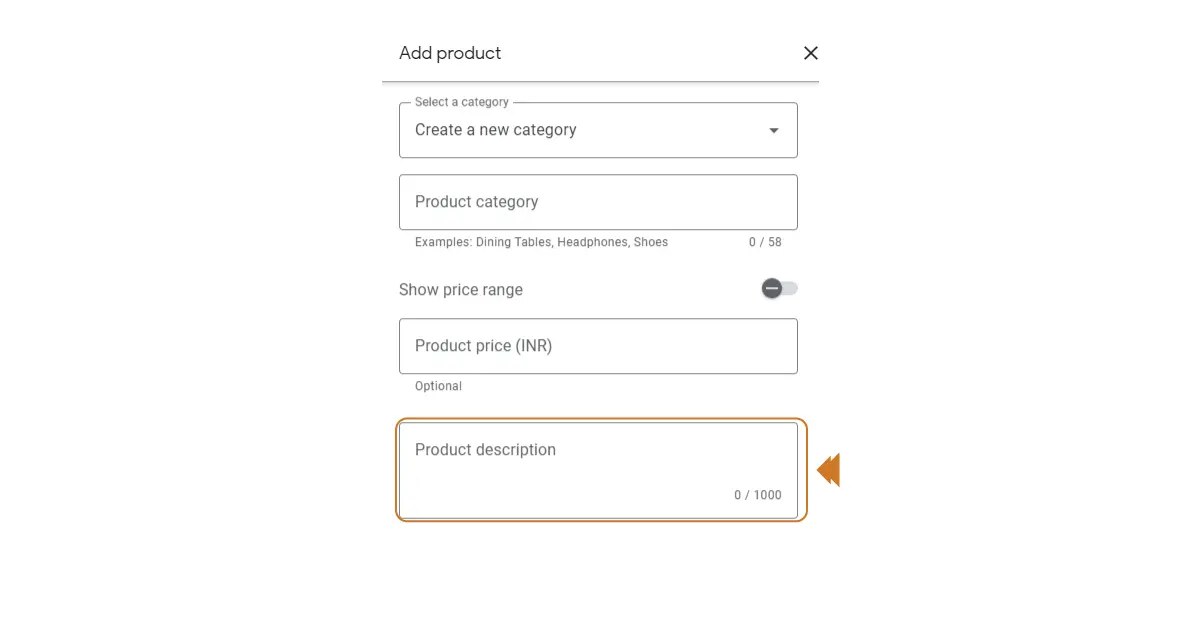Click the 0 / 1000 character counter
This screenshot has height=628, width=1200.
(758, 495)
